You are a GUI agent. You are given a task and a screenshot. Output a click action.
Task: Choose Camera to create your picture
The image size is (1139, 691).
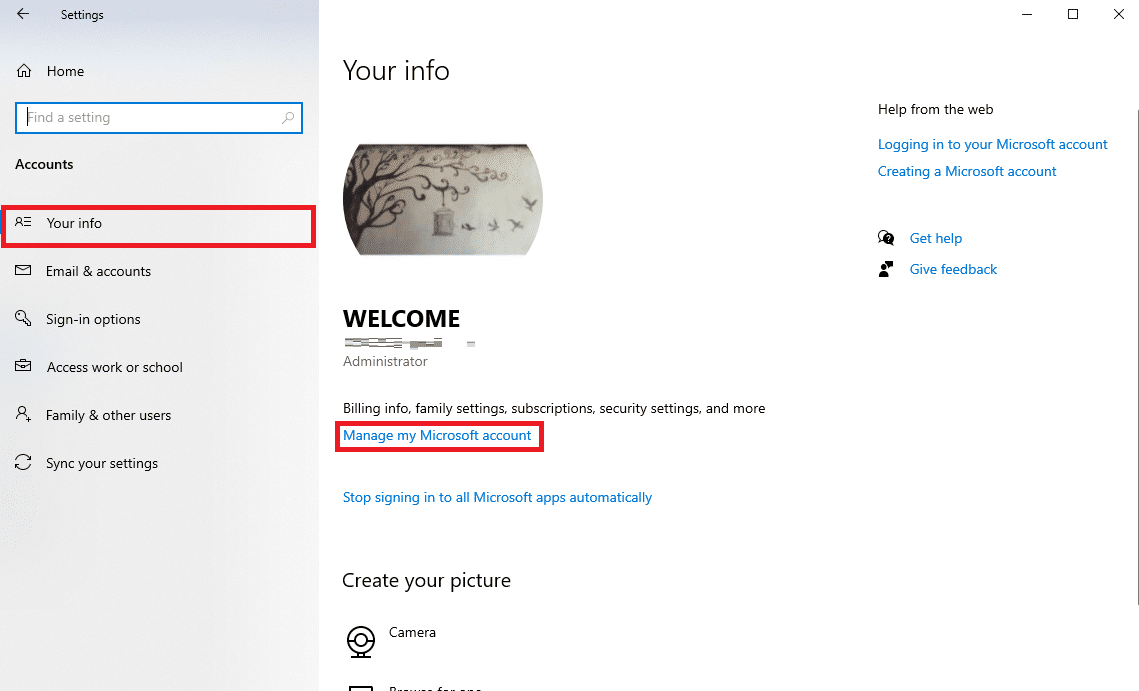pos(412,632)
